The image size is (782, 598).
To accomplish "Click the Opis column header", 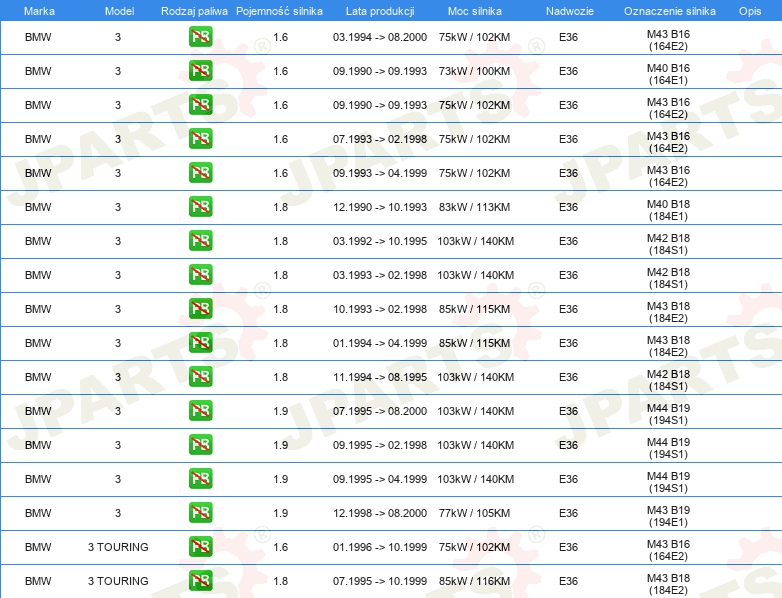I will (x=750, y=11).
